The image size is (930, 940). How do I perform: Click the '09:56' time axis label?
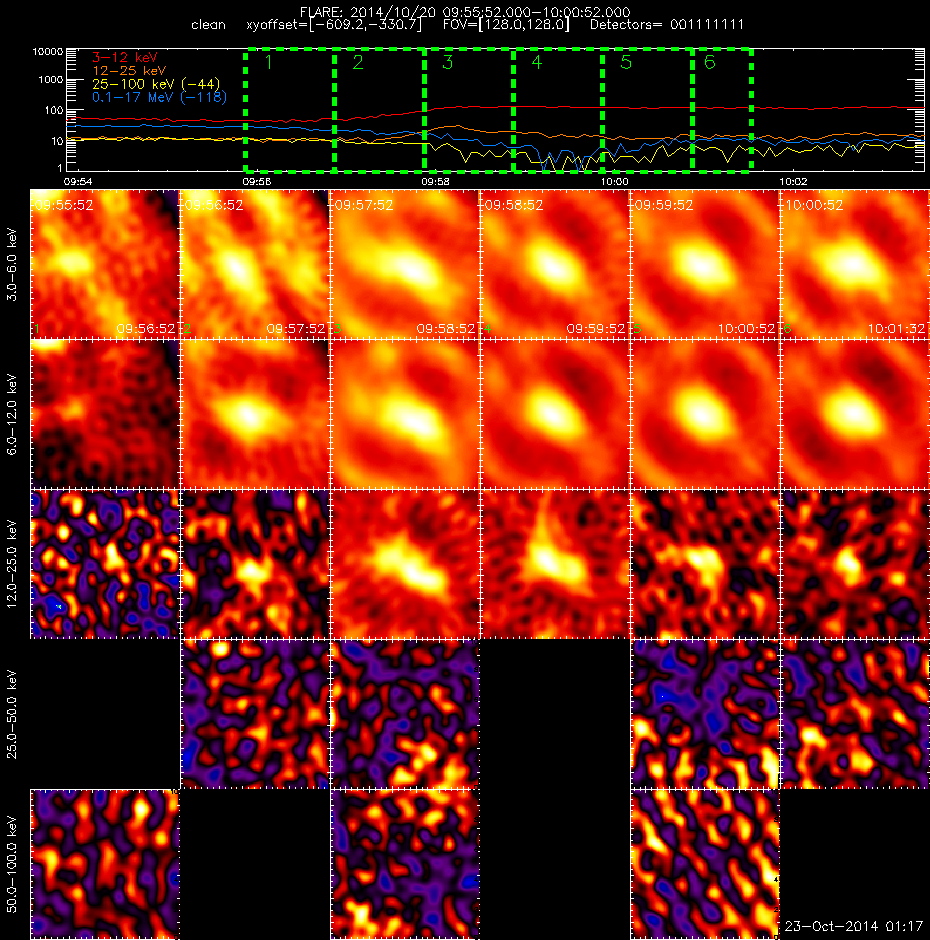tap(257, 182)
